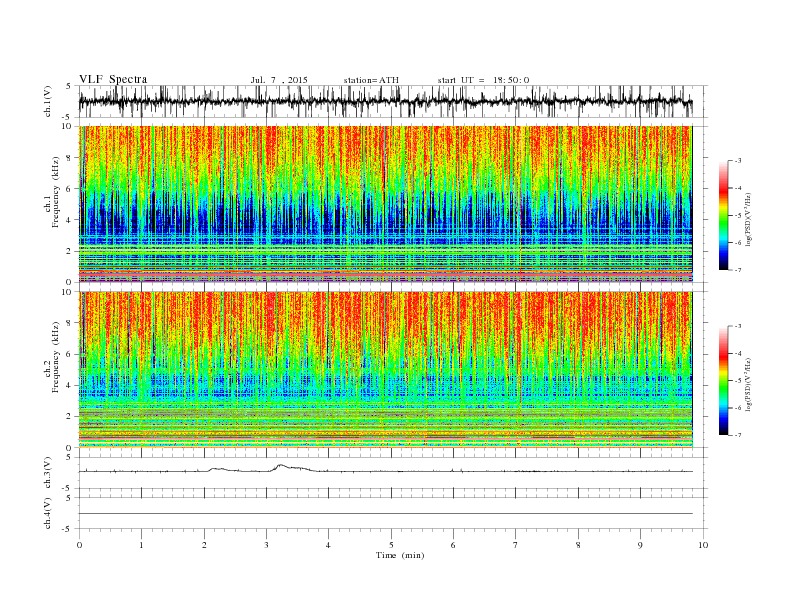Click the "-7" label on ch.2 colorbar
Screen dimensions: 792x612
pos(738,435)
